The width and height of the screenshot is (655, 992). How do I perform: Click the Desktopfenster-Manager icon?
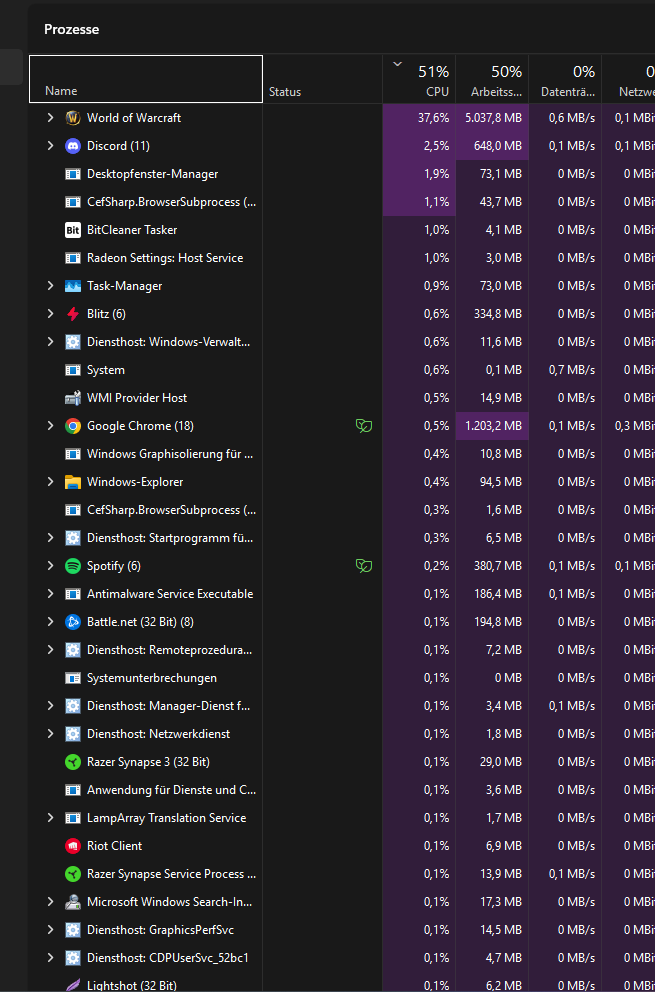click(73, 174)
